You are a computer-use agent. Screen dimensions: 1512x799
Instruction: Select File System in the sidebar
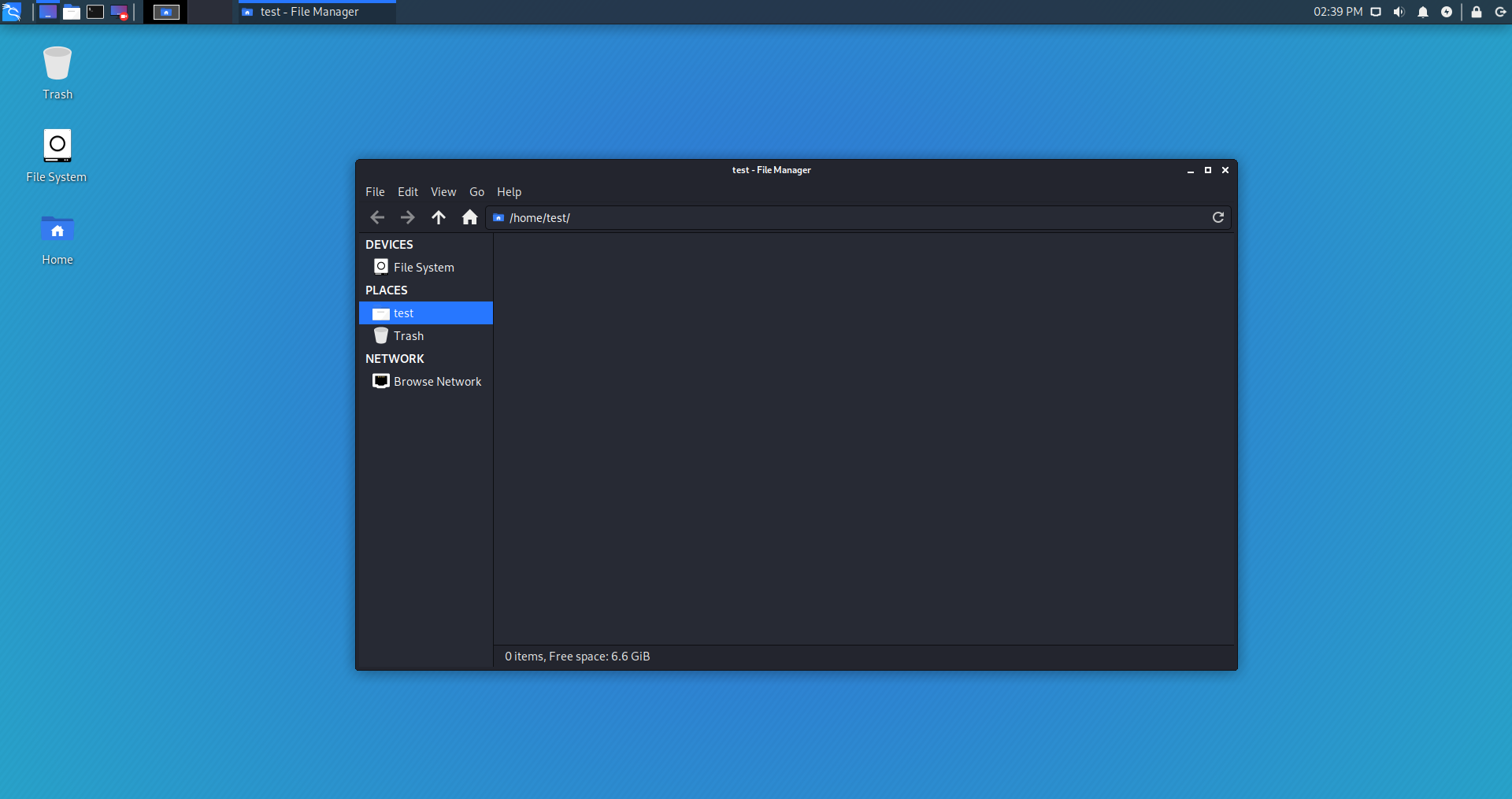tap(424, 268)
